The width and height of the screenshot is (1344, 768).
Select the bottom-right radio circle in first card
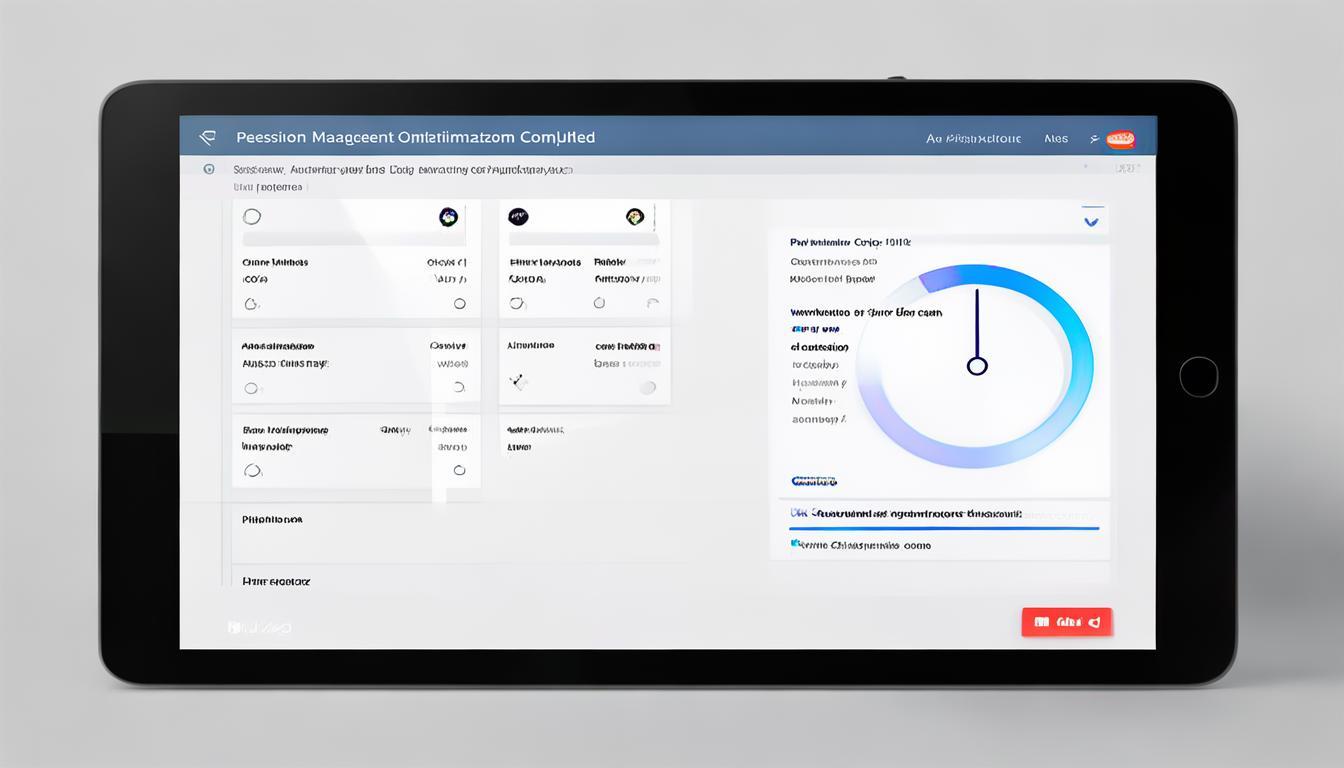point(459,304)
